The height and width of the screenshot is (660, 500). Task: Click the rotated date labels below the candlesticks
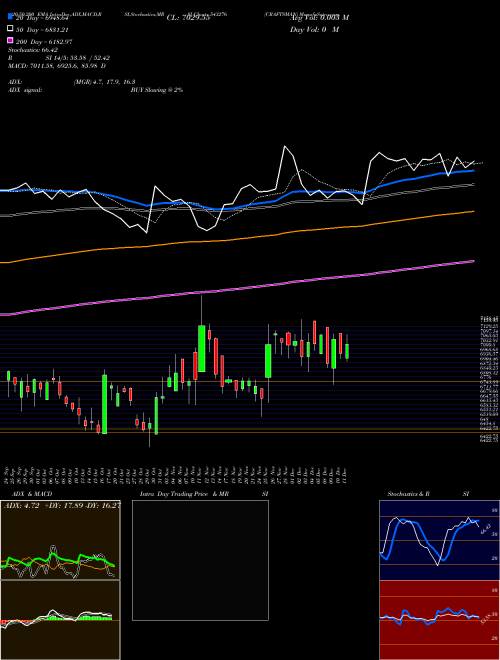[176, 475]
